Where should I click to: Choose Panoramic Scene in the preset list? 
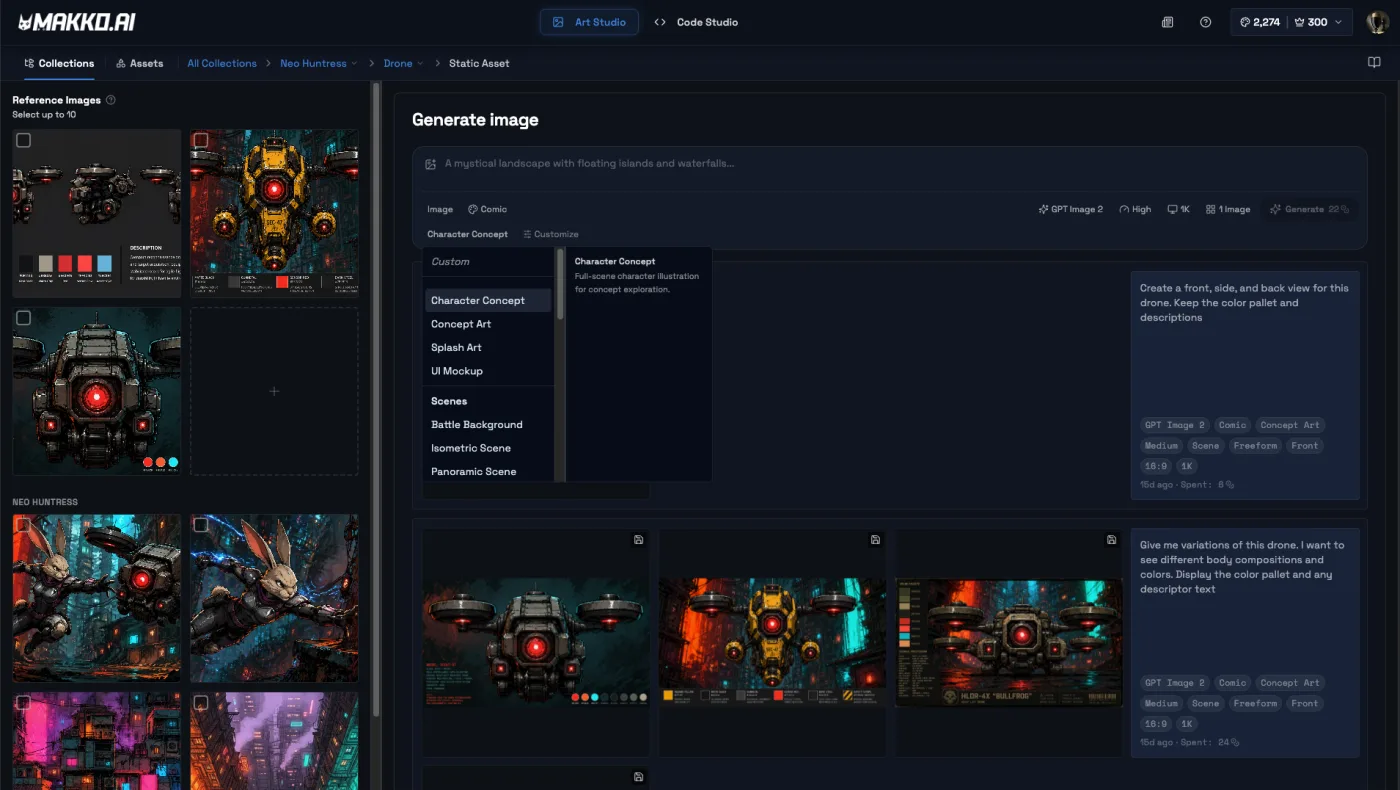tap(488, 471)
